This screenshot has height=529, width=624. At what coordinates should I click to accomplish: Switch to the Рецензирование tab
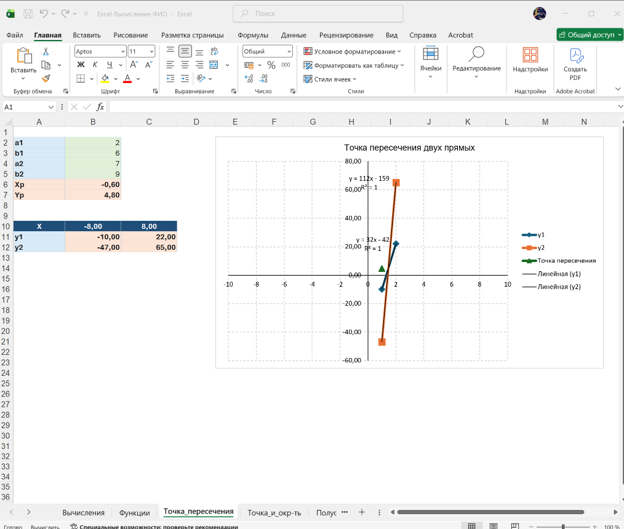(x=346, y=35)
